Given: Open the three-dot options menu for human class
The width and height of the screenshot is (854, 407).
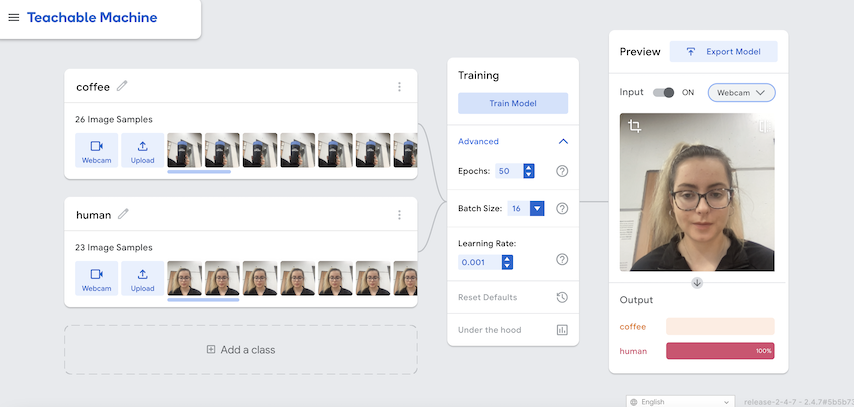Looking at the screenshot, I should click(399, 214).
